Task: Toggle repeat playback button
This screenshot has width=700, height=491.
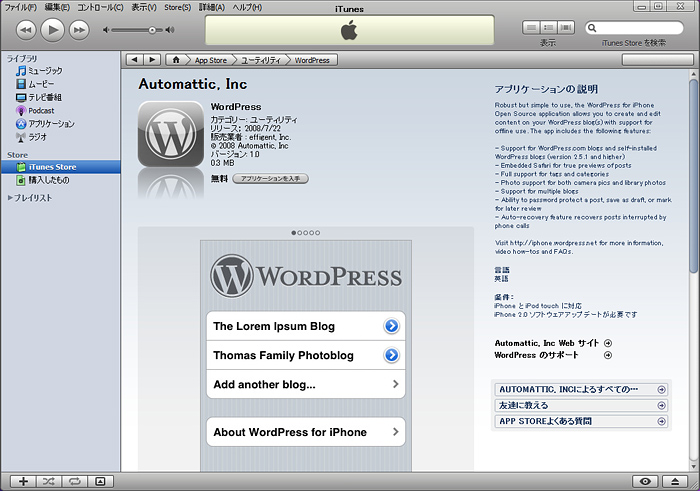Action: 75,481
